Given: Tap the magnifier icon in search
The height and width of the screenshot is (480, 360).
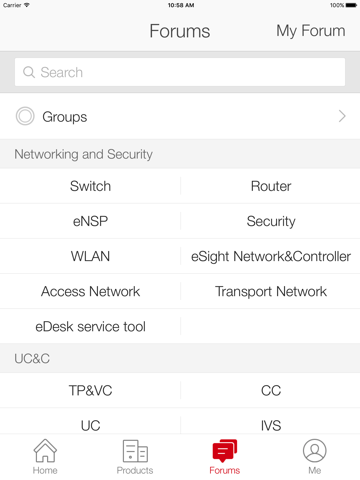Looking at the screenshot, I should 29,72.
